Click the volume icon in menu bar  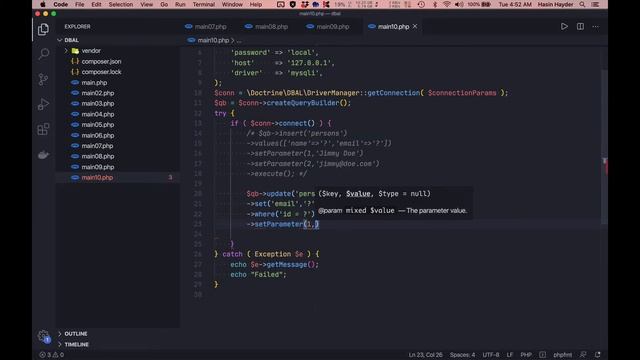coord(459,4)
